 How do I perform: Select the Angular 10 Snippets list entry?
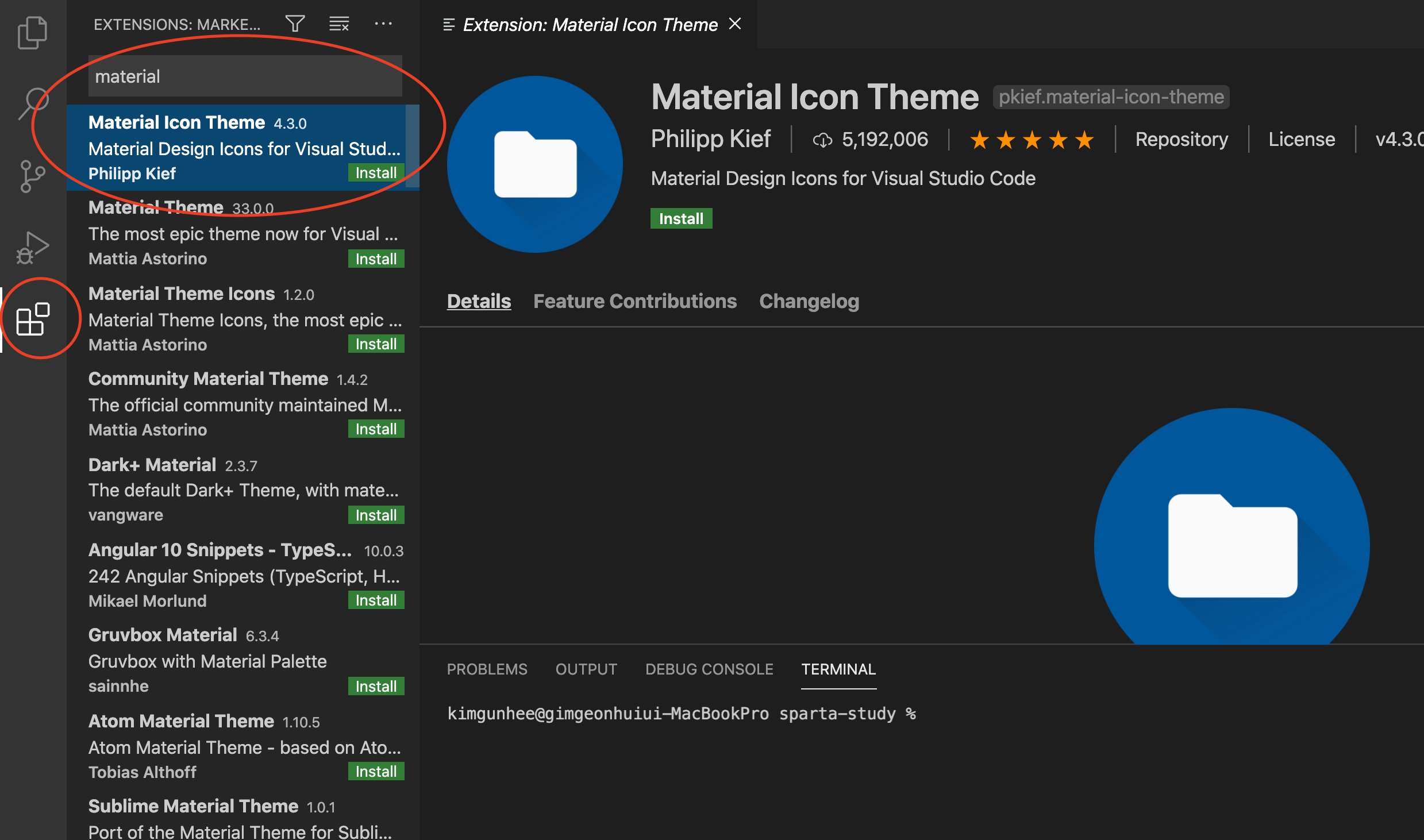tap(243, 575)
